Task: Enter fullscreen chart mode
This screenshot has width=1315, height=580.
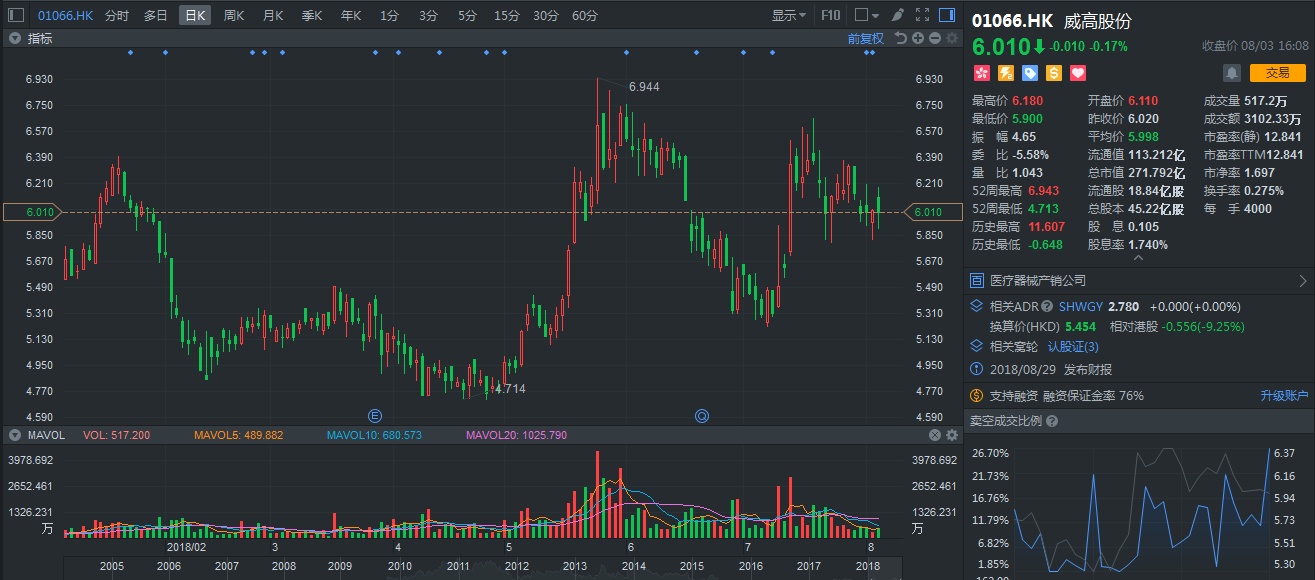Action: pos(922,15)
